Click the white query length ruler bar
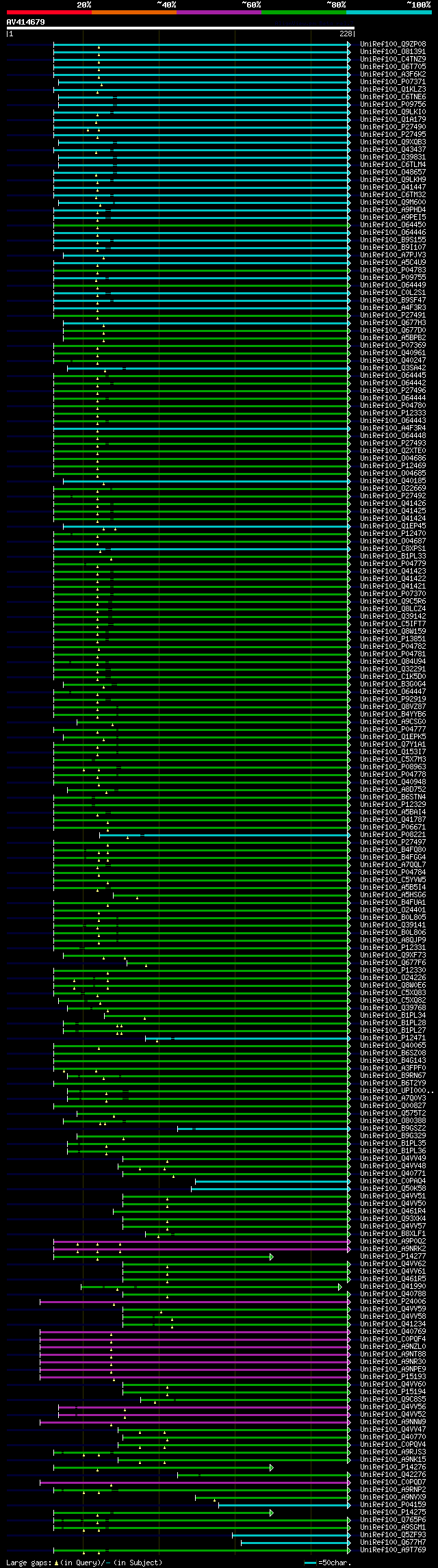The height and width of the screenshot is (1568, 438). pos(181,28)
